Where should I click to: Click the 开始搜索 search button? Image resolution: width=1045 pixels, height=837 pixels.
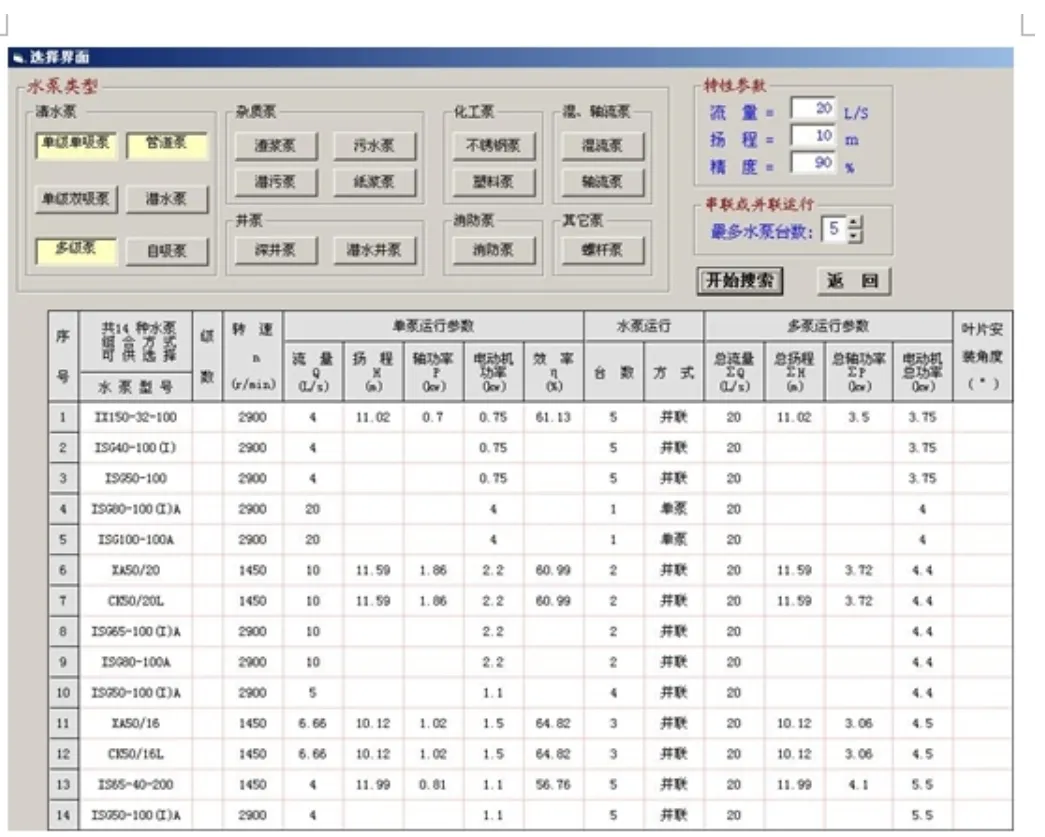point(740,281)
